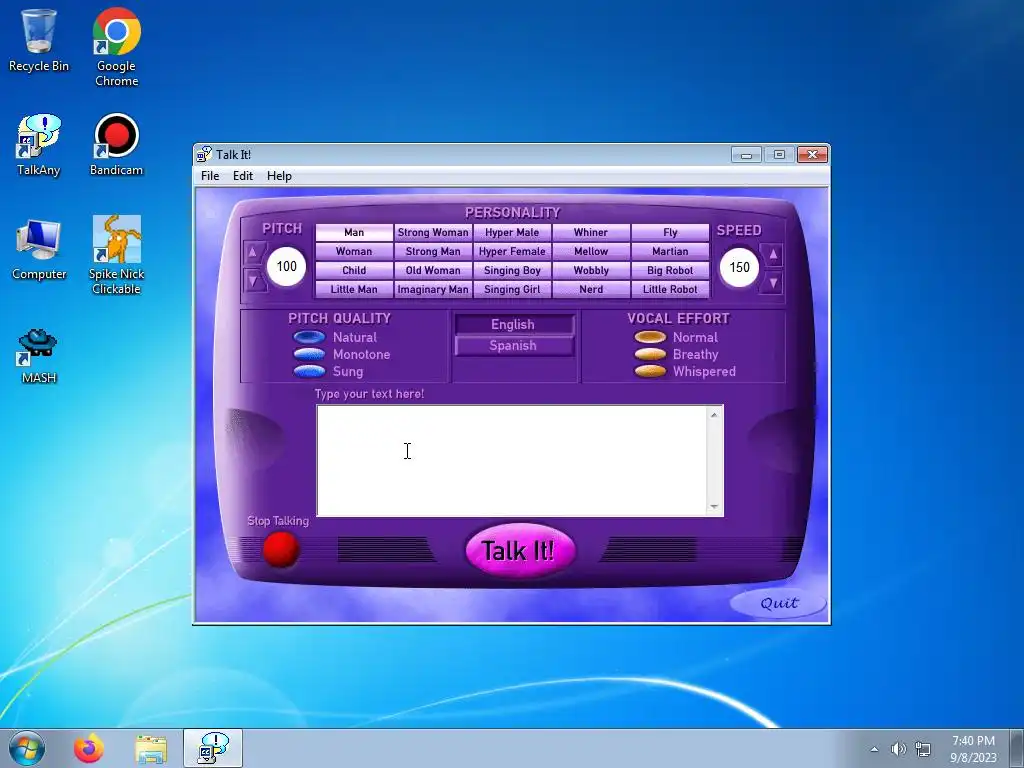Select the TalkAny desktop shortcut
Screen dimensions: 1024x768
click(x=39, y=145)
